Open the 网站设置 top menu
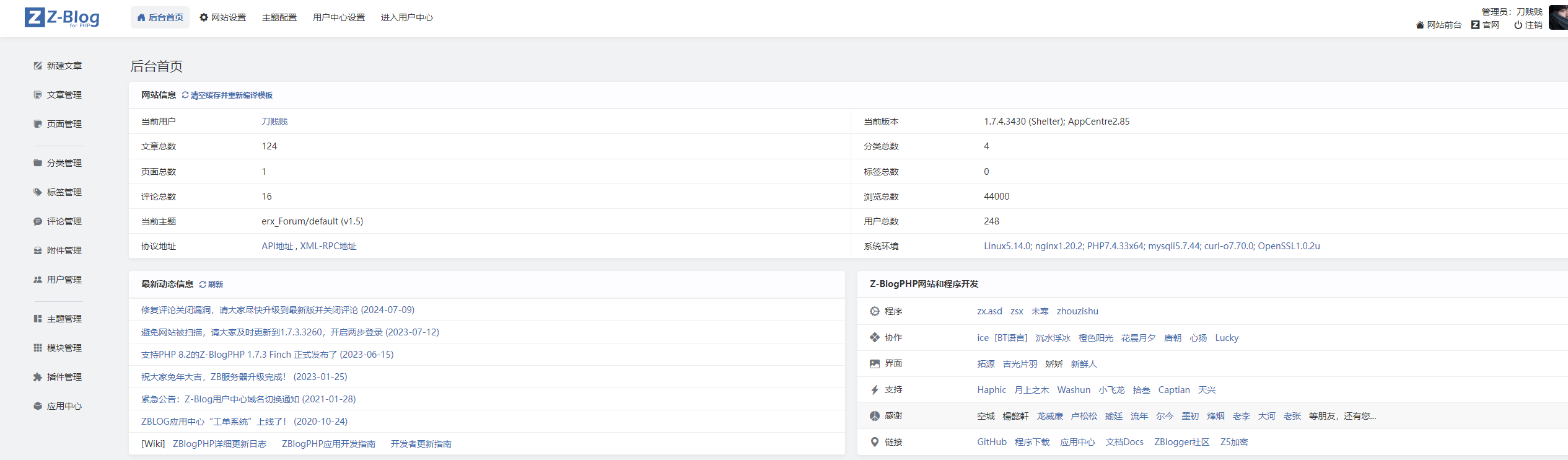The width and height of the screenshot is (1568, 460). pos(222,17)
